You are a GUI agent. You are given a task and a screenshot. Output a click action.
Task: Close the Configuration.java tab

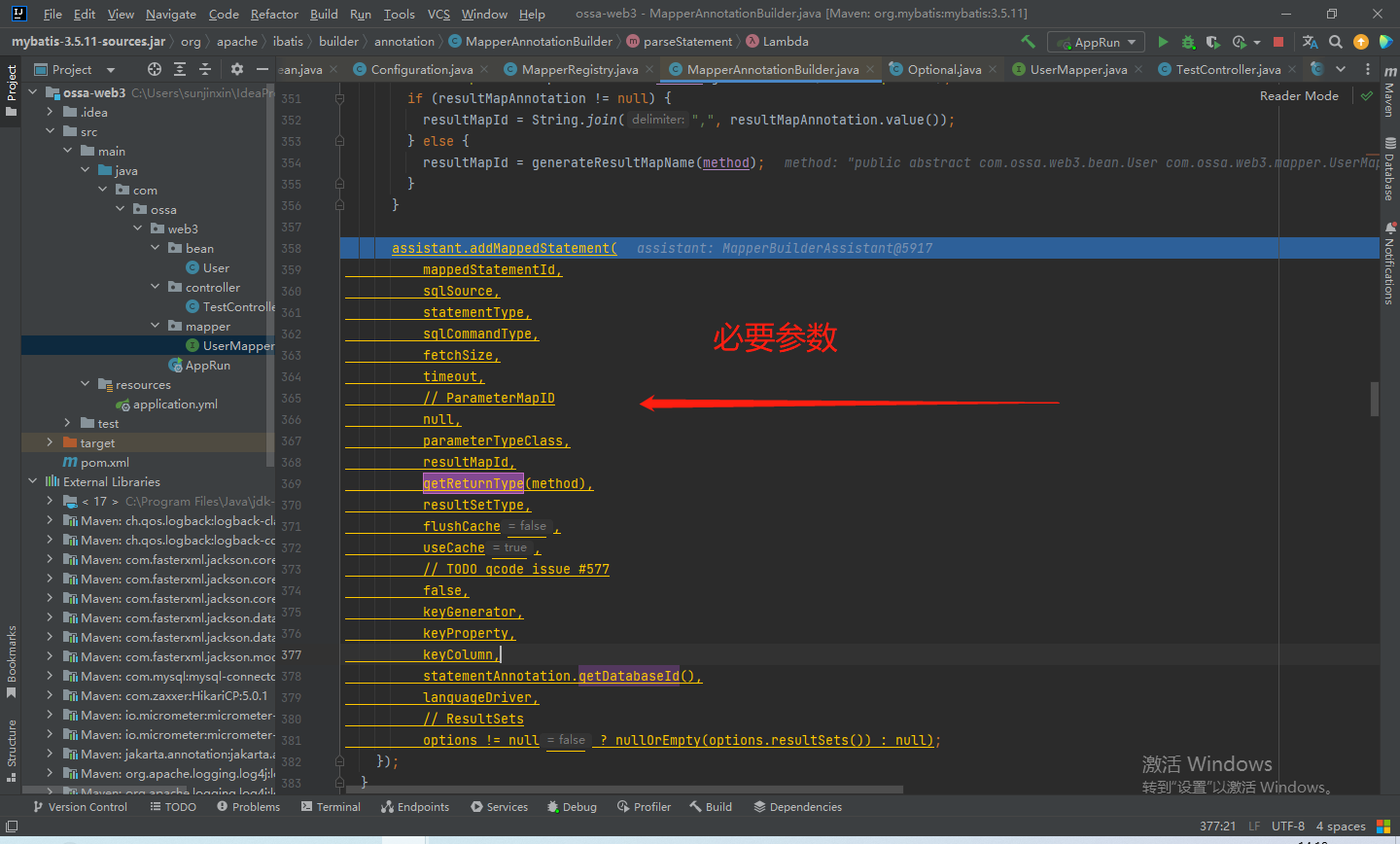[x=486, y=70]
